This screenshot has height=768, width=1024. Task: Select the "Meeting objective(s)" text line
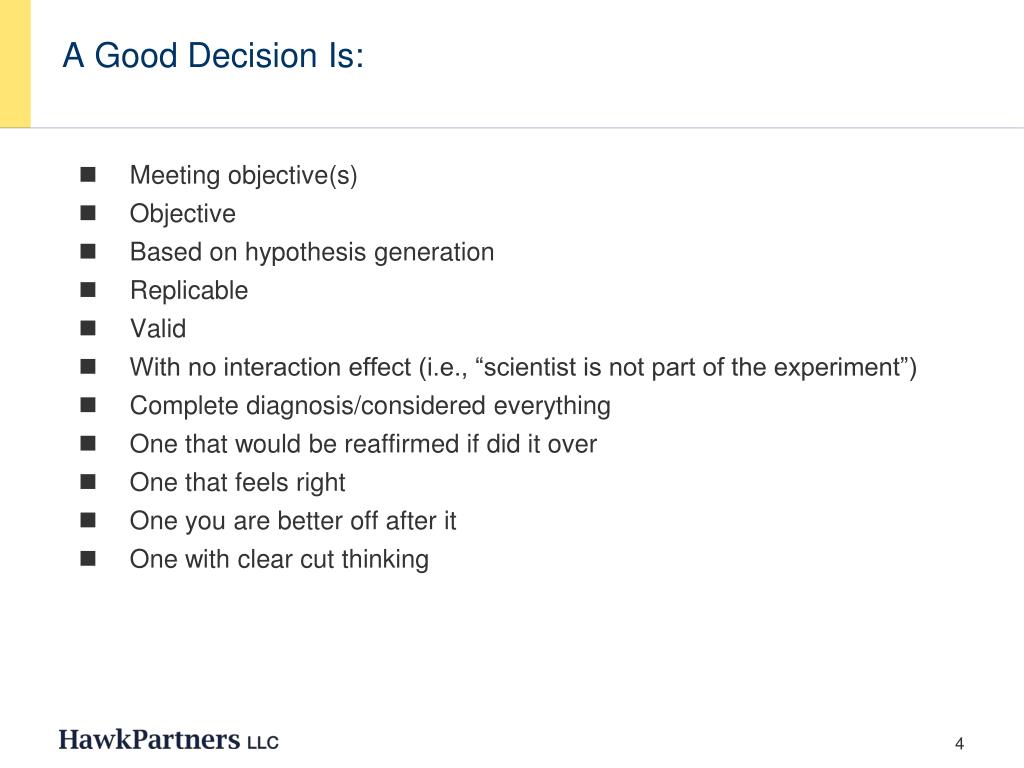coord(244,176)
